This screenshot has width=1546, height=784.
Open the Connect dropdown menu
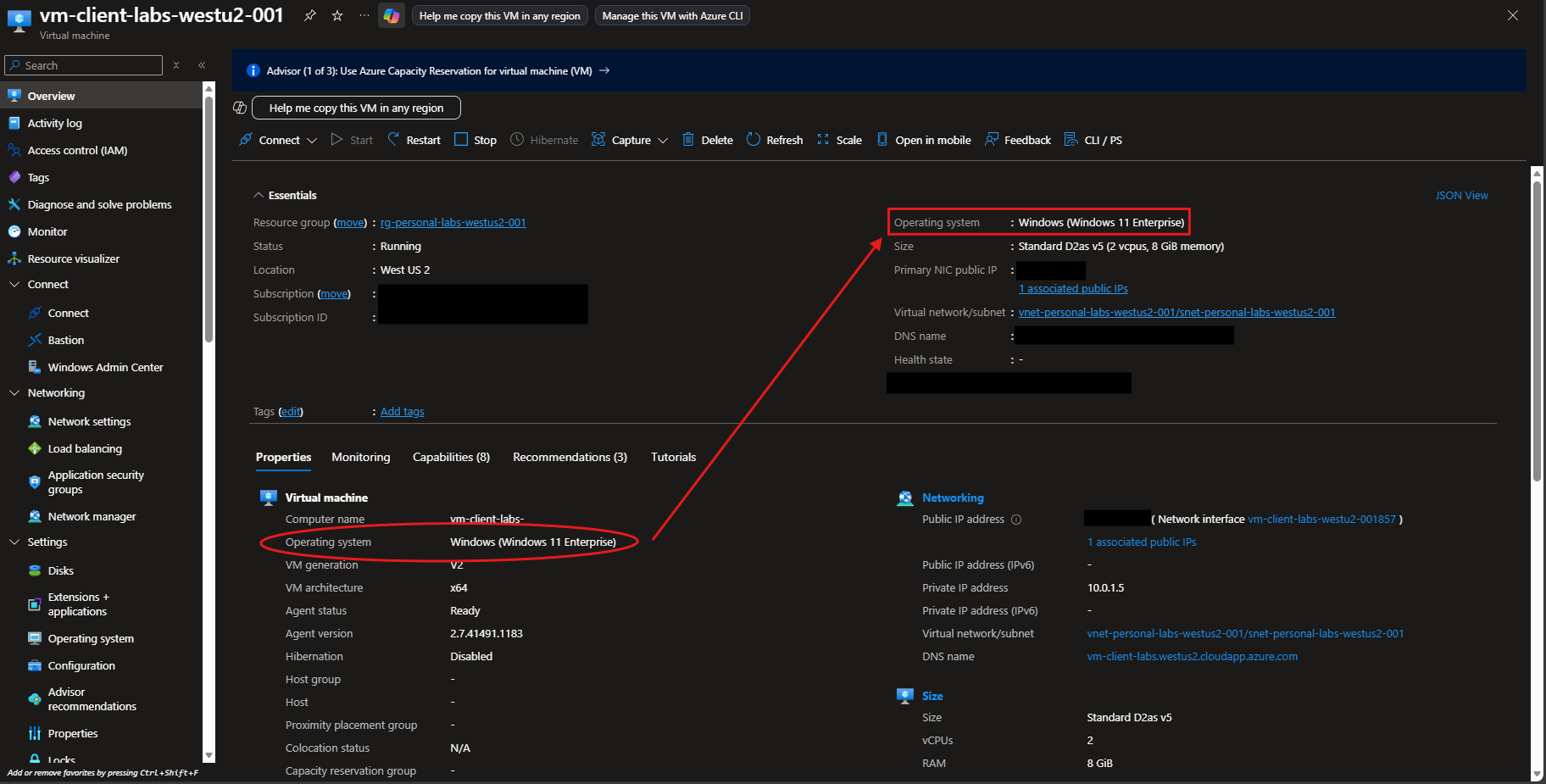[x=313, y=139]
